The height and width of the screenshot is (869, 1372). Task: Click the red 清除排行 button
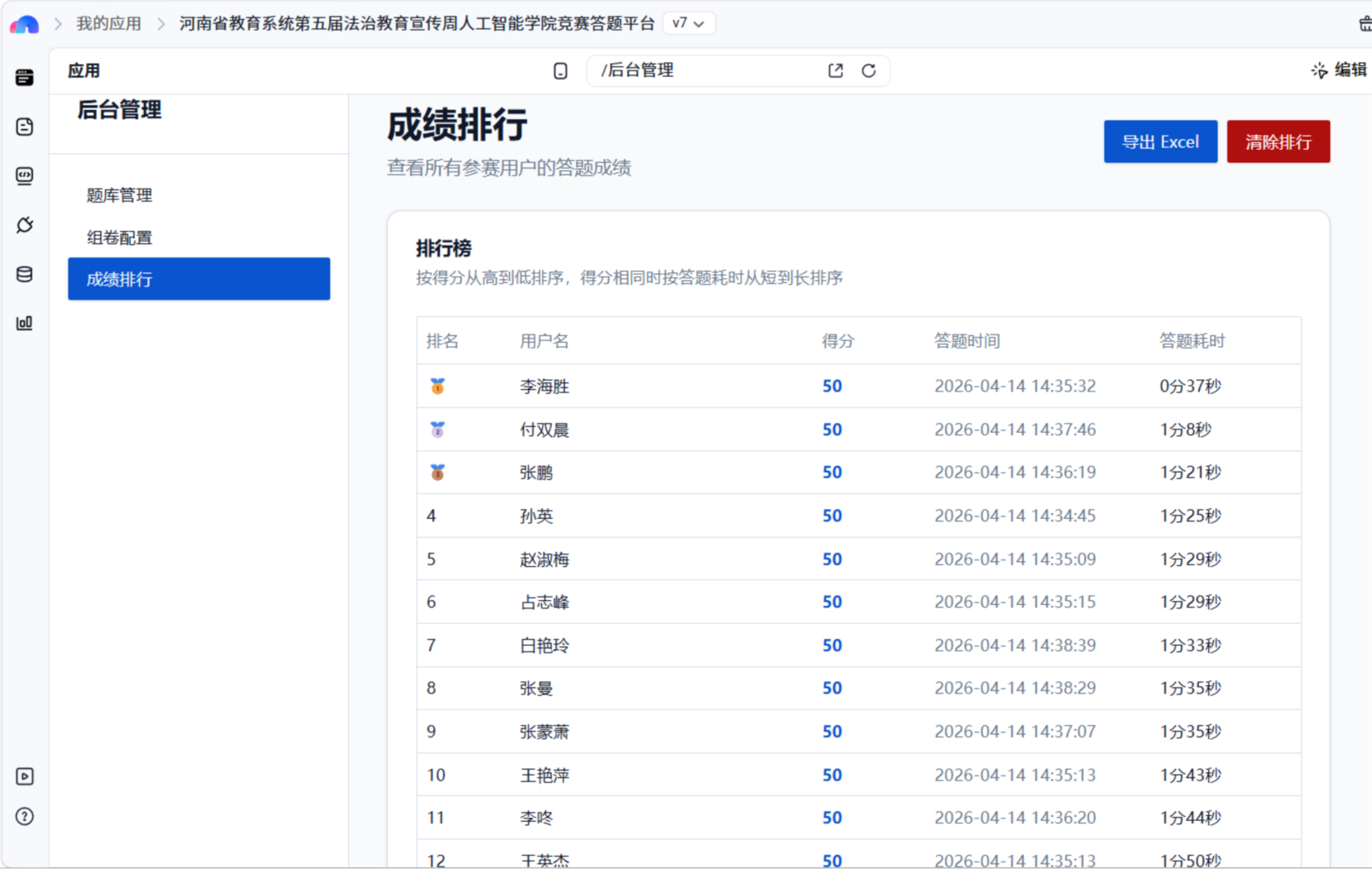(1278, 142)
